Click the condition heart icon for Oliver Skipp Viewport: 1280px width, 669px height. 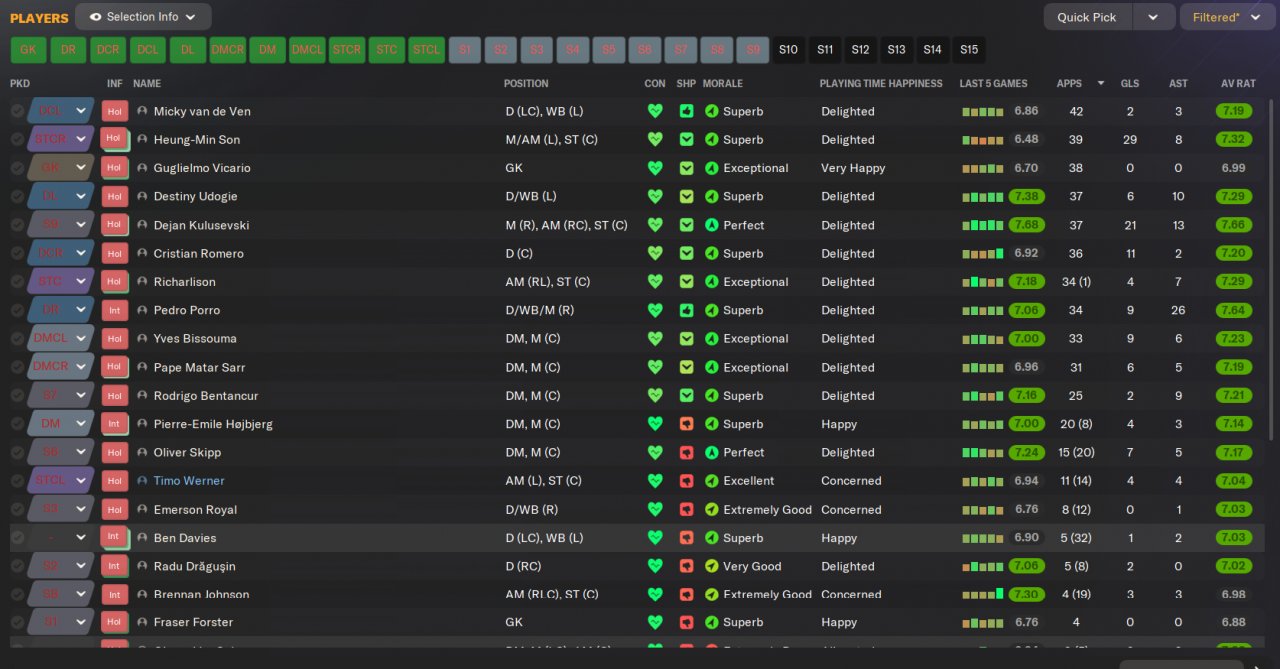(655, 453)
